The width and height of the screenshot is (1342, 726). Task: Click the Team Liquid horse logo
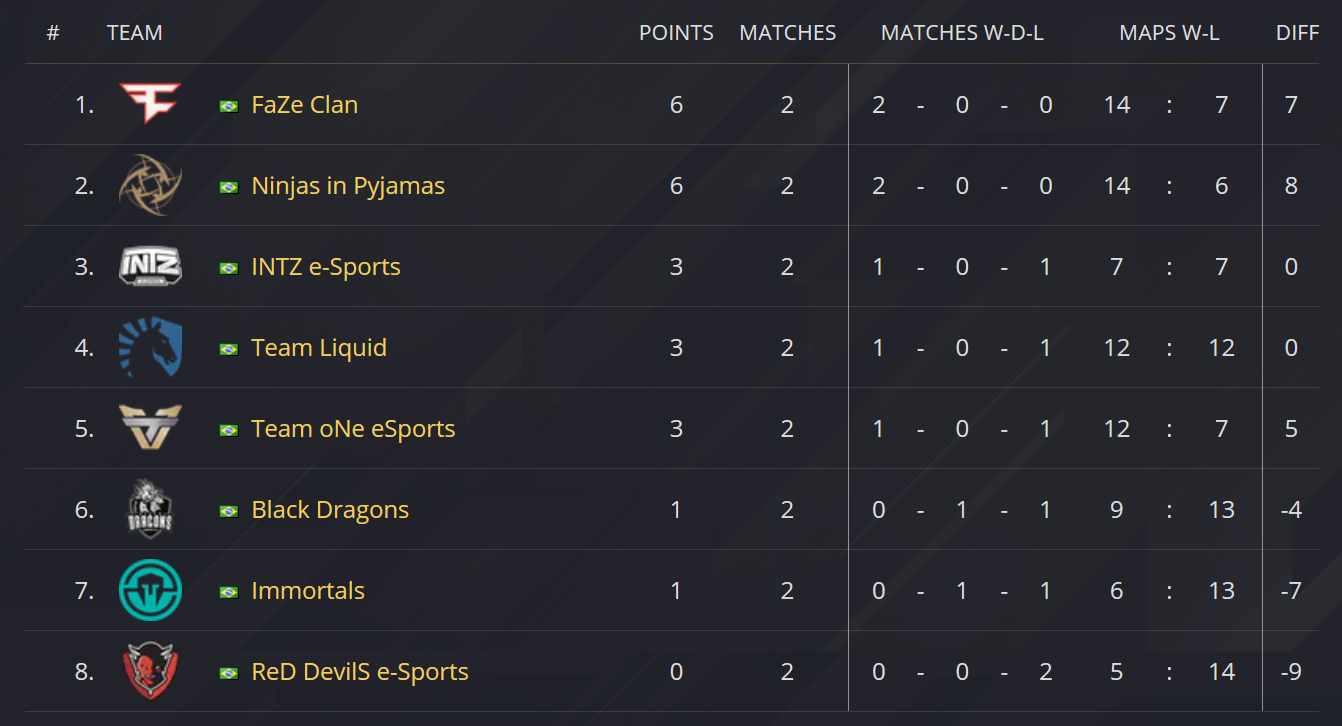click(150, 348)
